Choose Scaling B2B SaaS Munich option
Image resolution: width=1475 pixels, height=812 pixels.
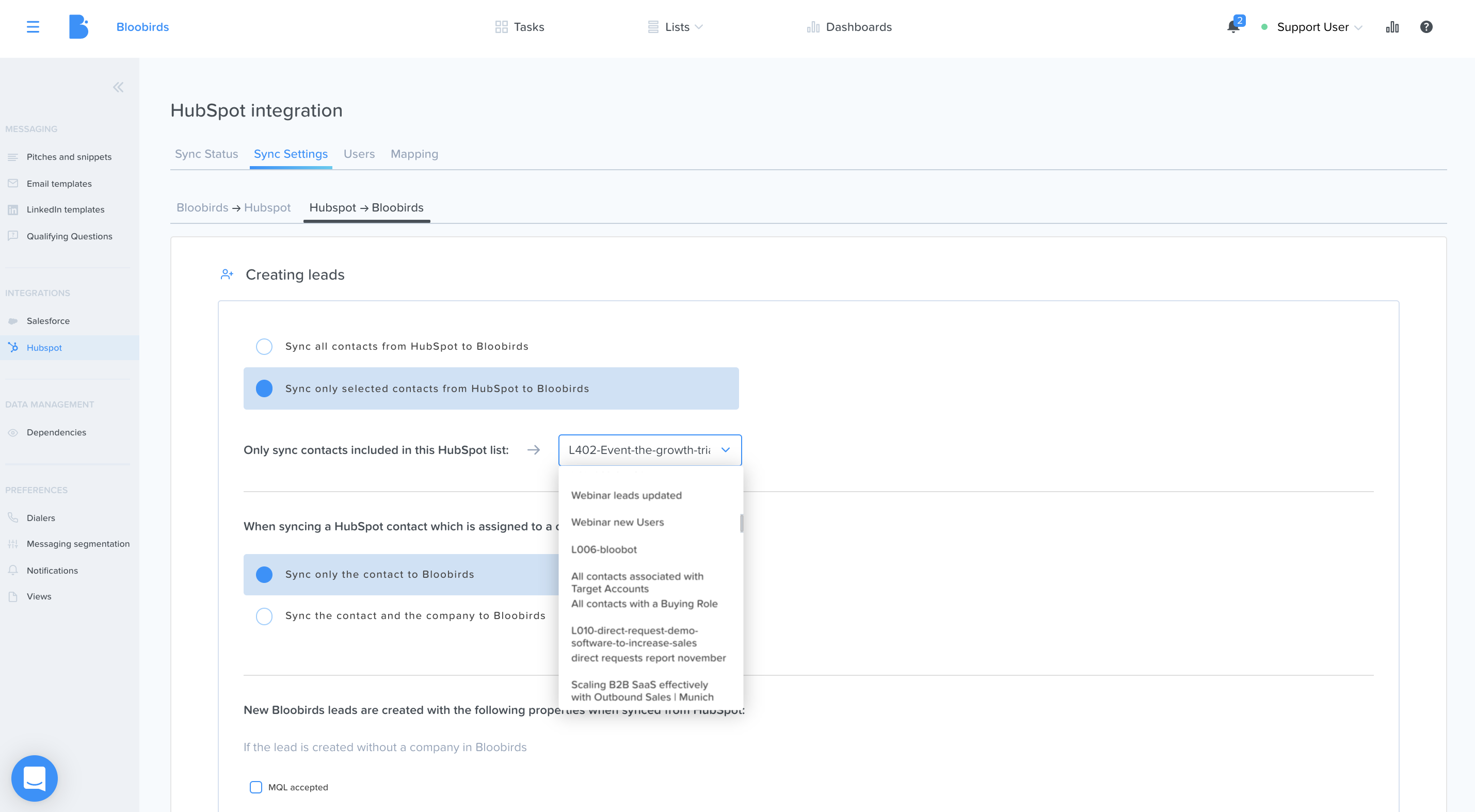643,691
